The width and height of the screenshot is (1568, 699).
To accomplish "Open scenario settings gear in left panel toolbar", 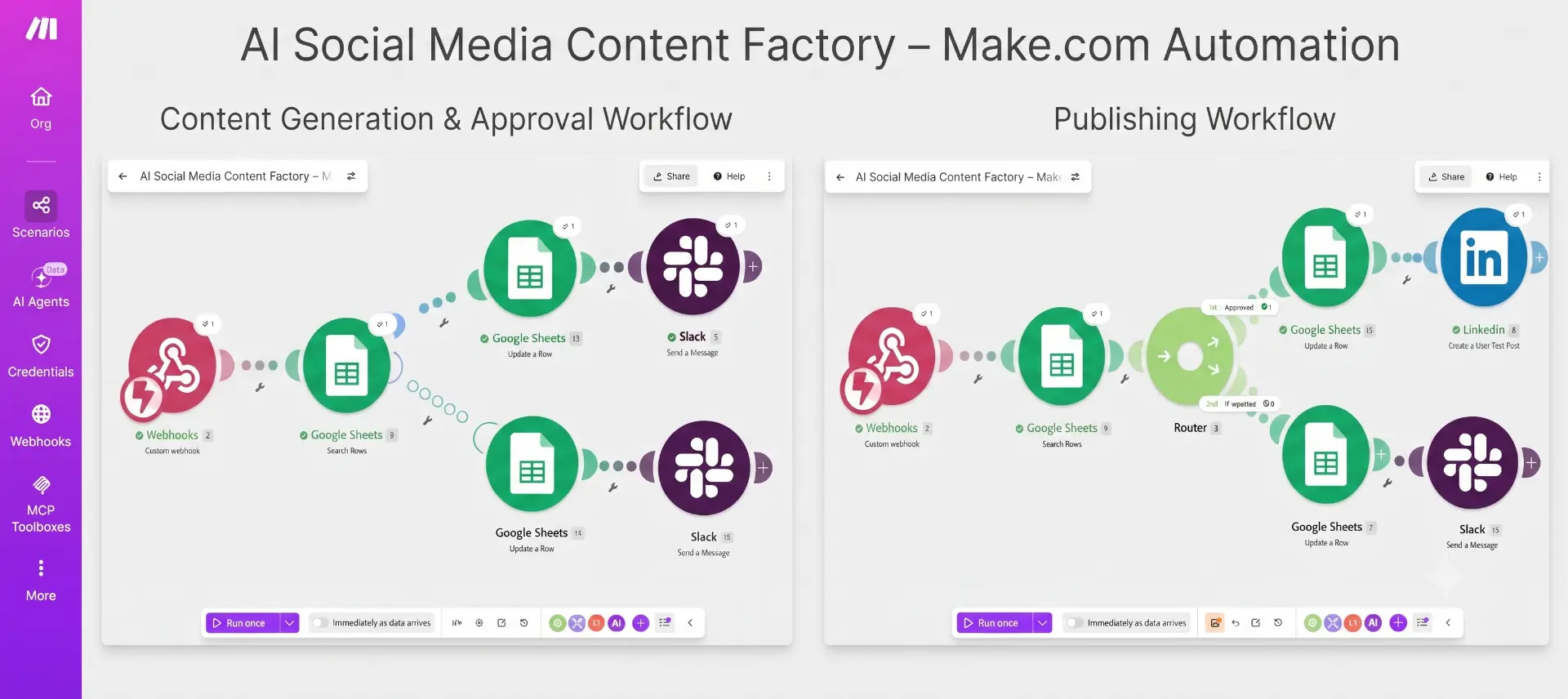I will pos(479,623).
